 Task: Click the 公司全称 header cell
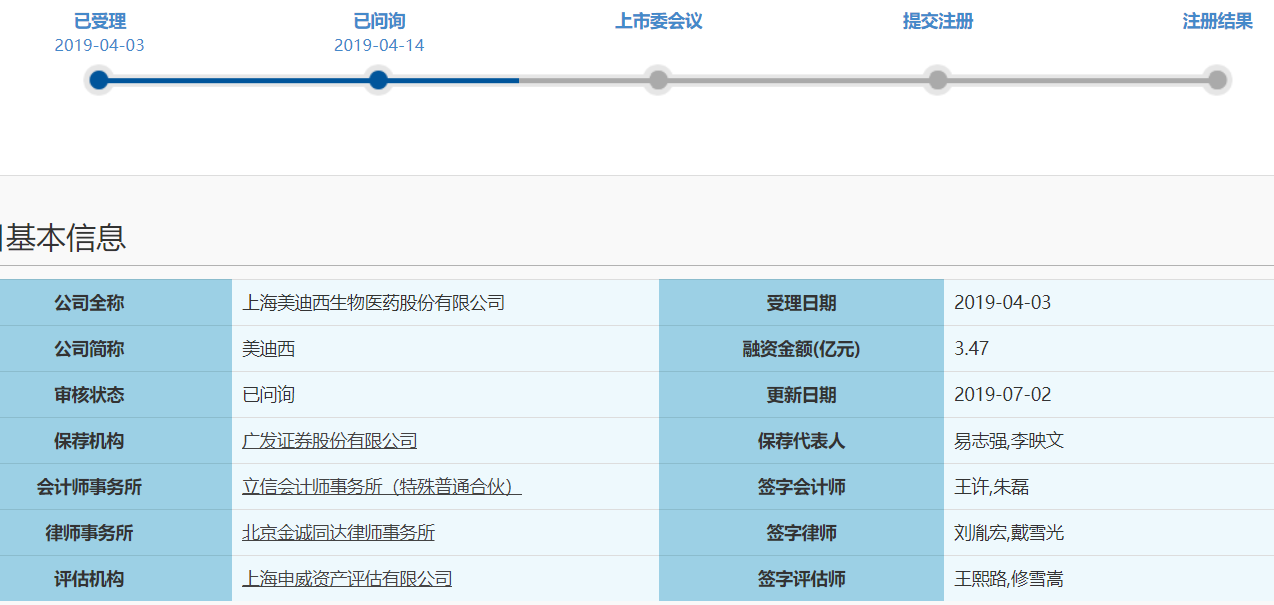click(x=116, y=303)
